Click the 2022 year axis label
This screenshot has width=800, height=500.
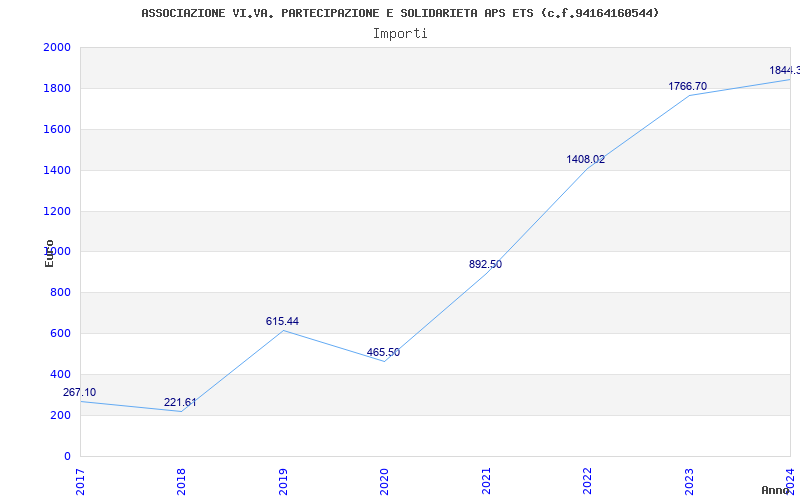coord(587,480)
